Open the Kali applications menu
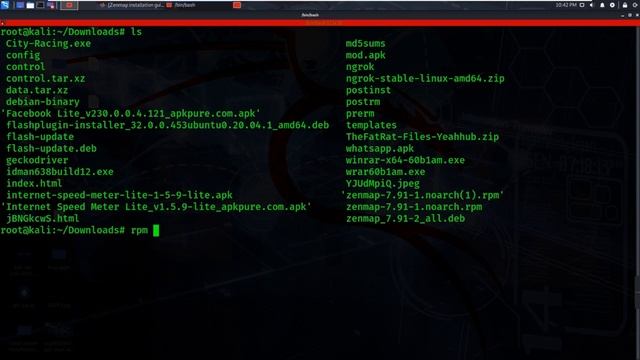 pyautogui.click(x=5, y=5)
